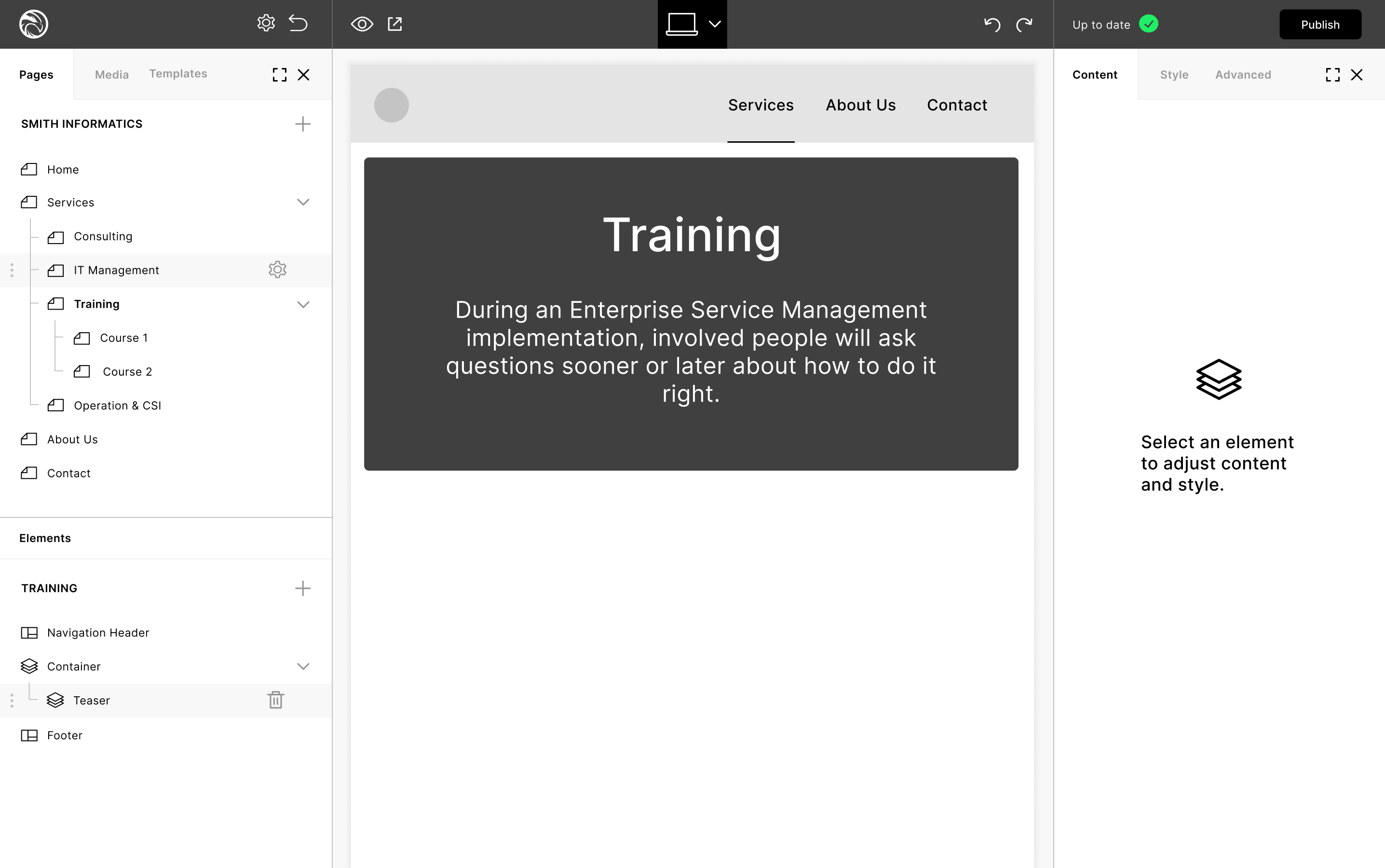Image resolution: width=1385 pixels, height=868 pixels.
Task: Switch to the Media tab
Action: 111,75
